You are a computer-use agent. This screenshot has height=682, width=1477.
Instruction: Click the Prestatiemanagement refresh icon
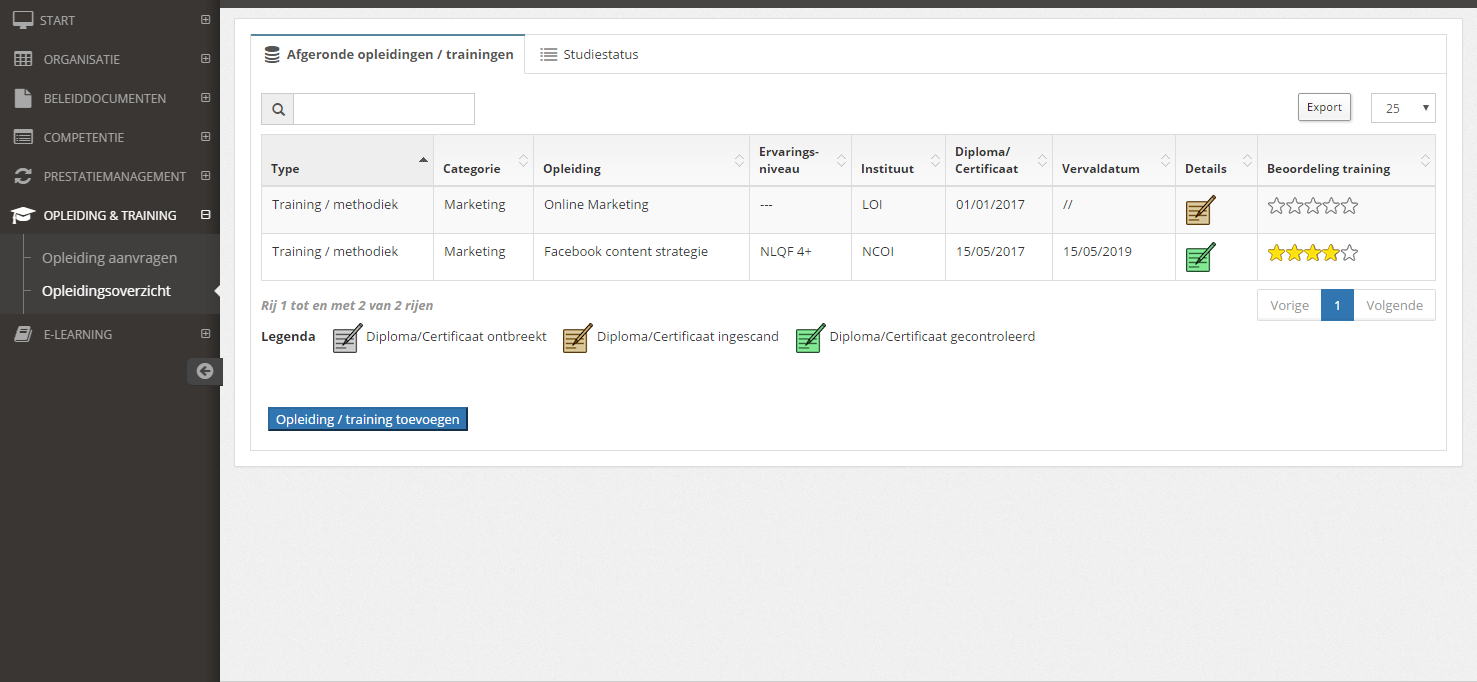[23, 176]
